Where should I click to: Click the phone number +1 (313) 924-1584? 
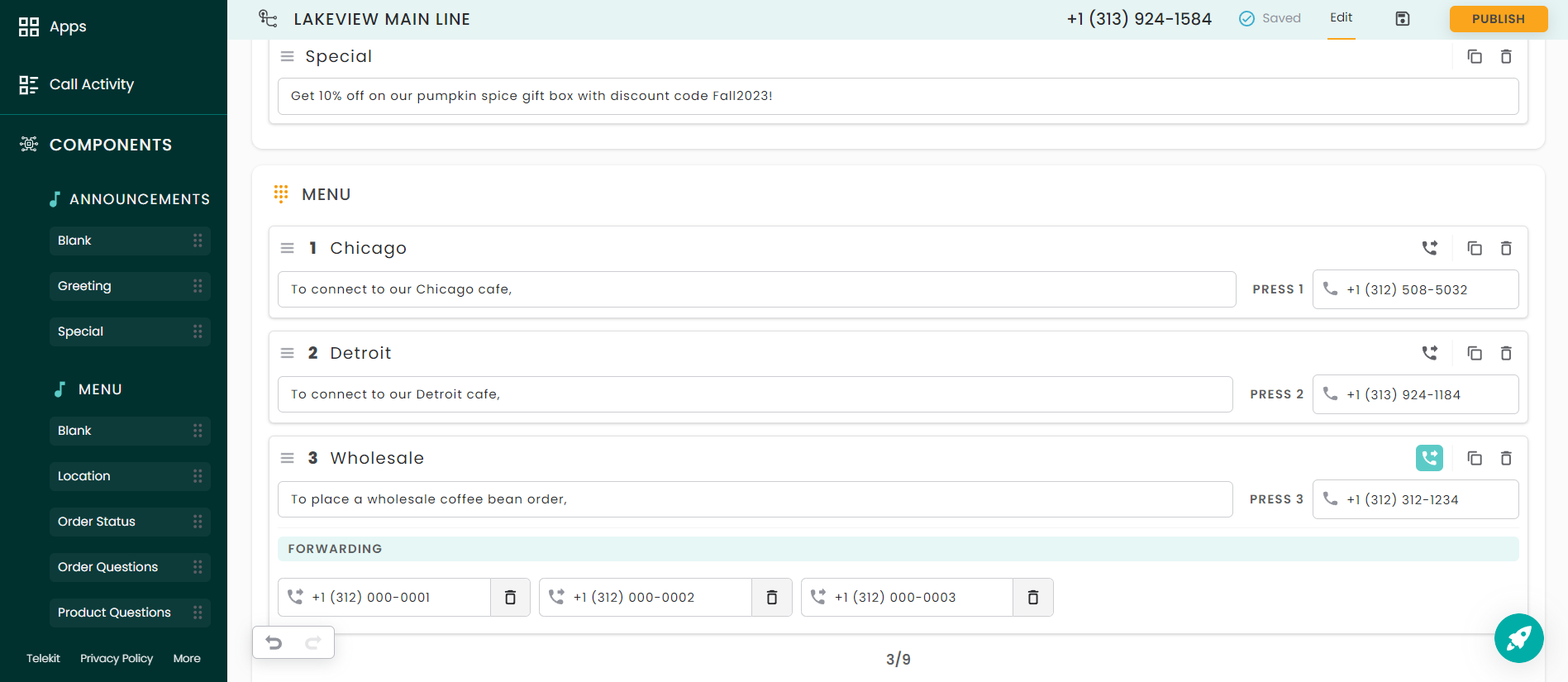coord(1139,19)
